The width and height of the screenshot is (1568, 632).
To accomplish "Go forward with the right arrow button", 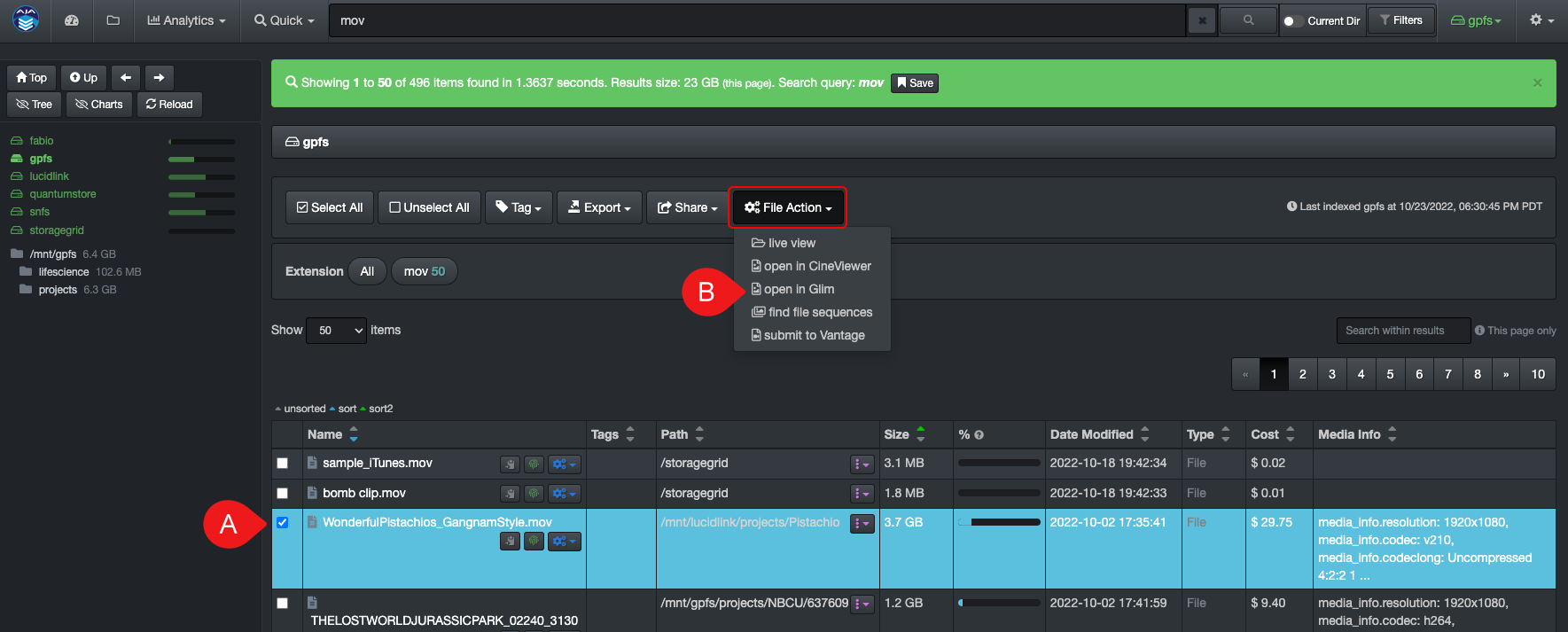I will [x=159, y=78].
